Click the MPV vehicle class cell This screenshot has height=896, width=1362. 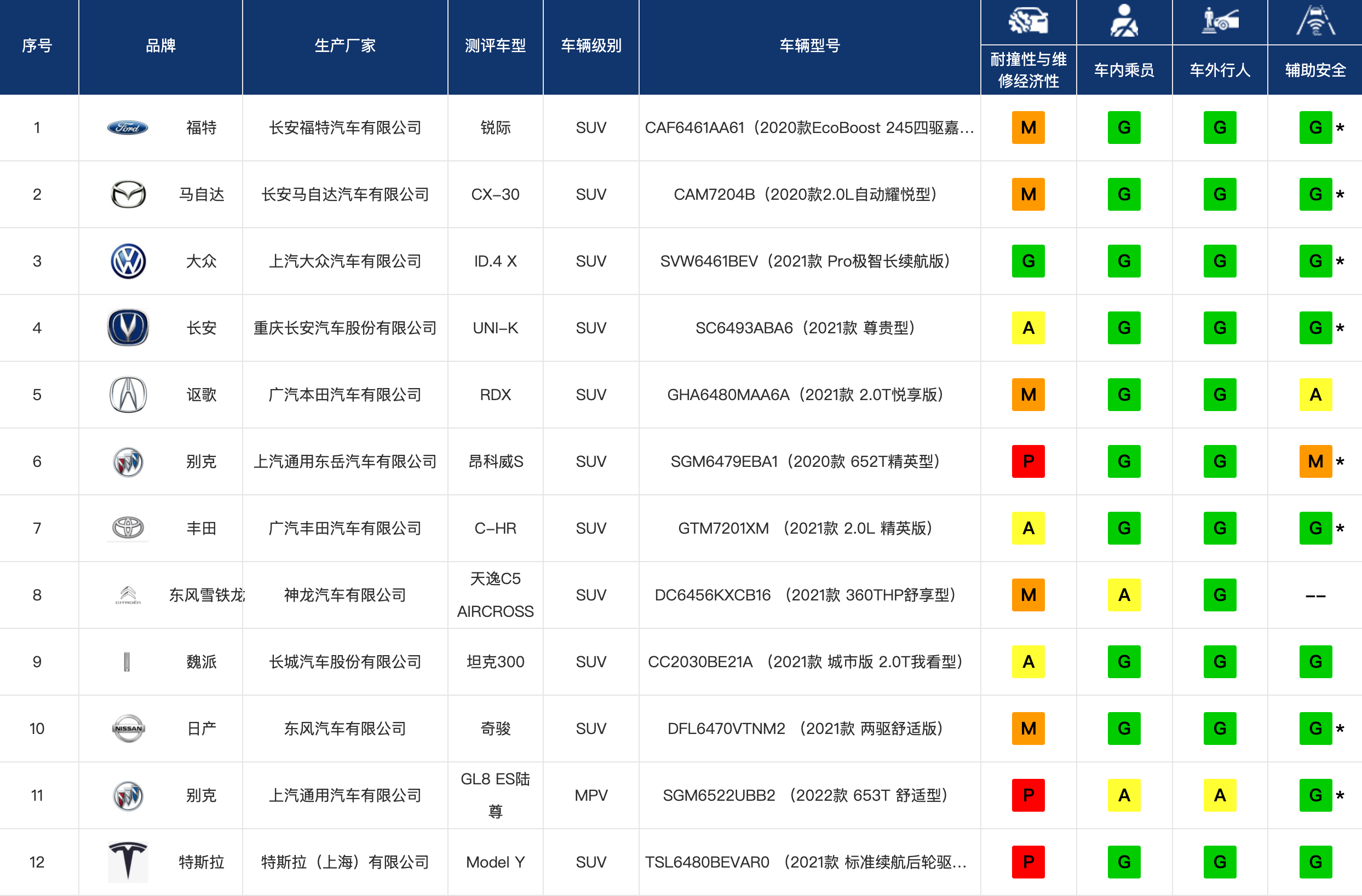point(590,795)
